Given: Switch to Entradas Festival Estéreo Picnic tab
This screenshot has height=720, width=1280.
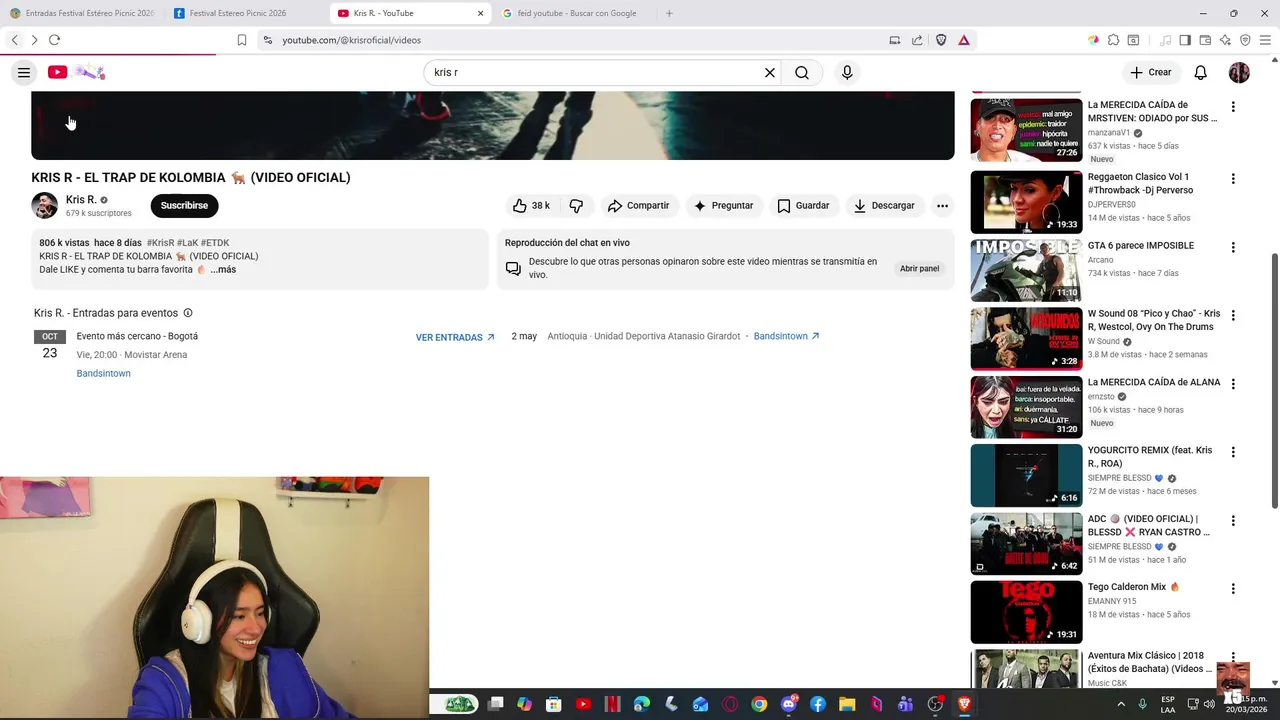Looking at the screenshot, I should [80, 13].
